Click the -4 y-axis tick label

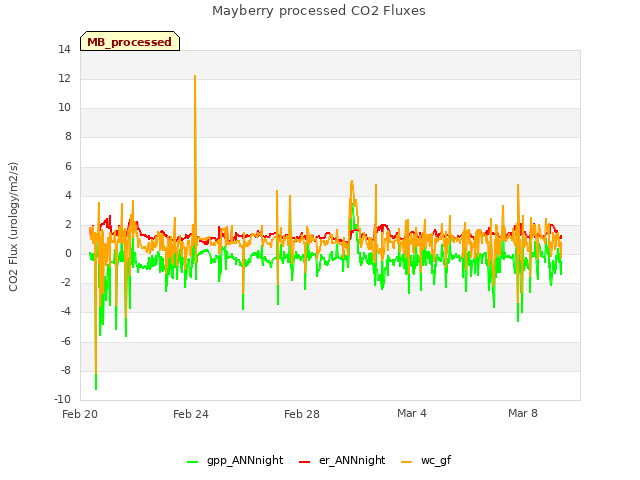[x=66, y=311]
